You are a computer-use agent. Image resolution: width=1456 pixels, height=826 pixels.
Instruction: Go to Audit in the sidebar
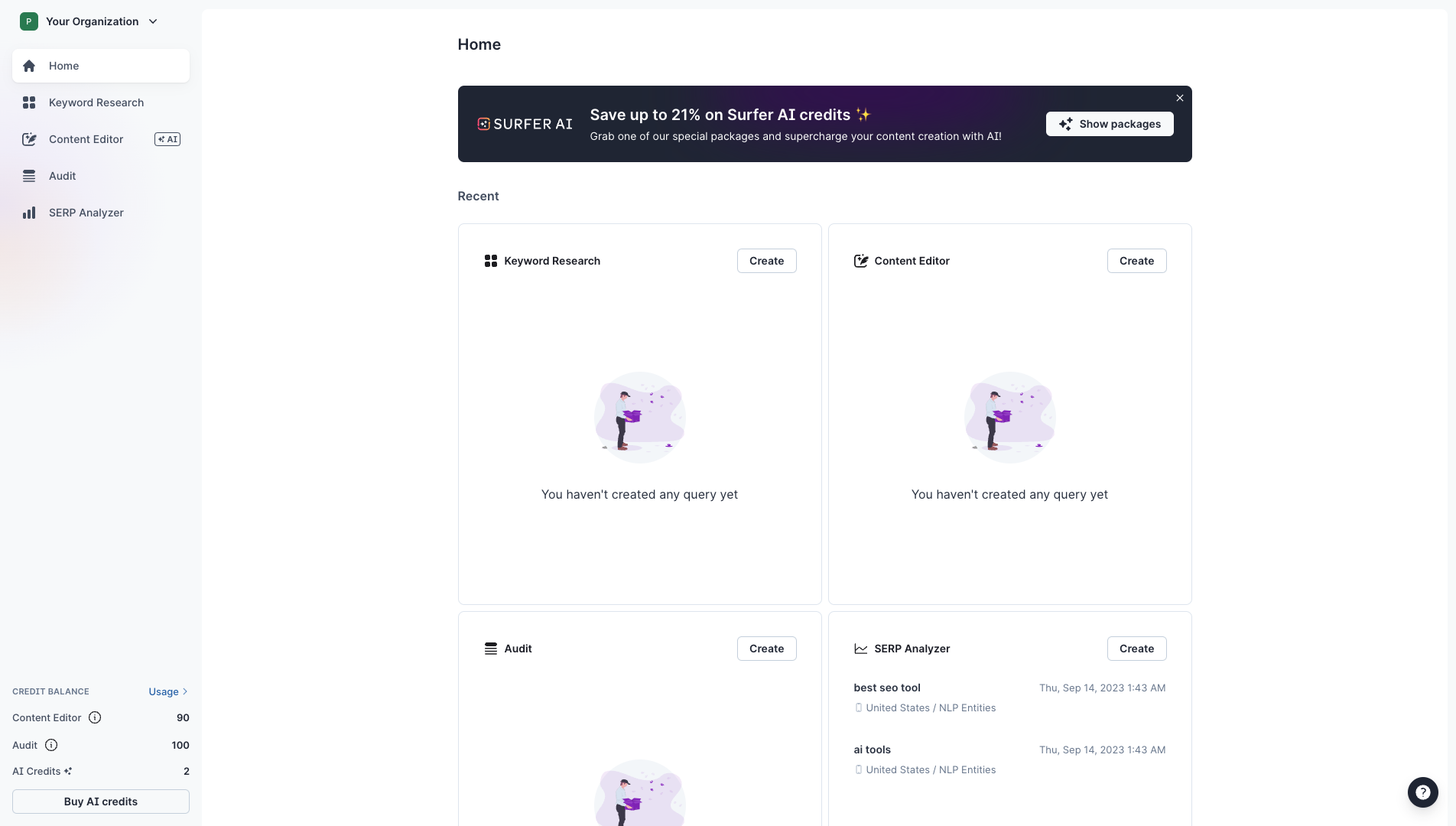point(63,176)
